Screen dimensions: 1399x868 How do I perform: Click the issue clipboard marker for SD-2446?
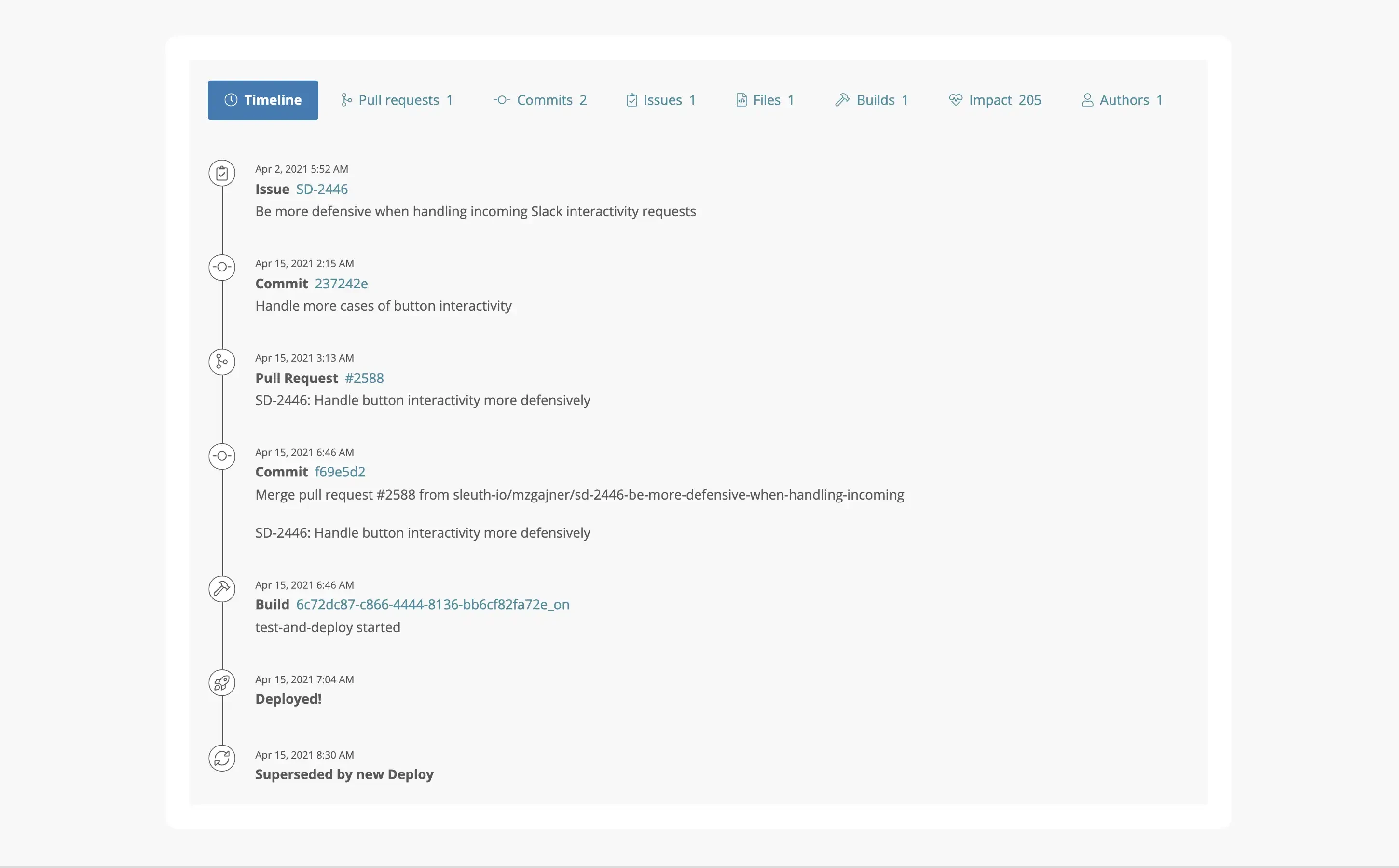pos(222,173)
